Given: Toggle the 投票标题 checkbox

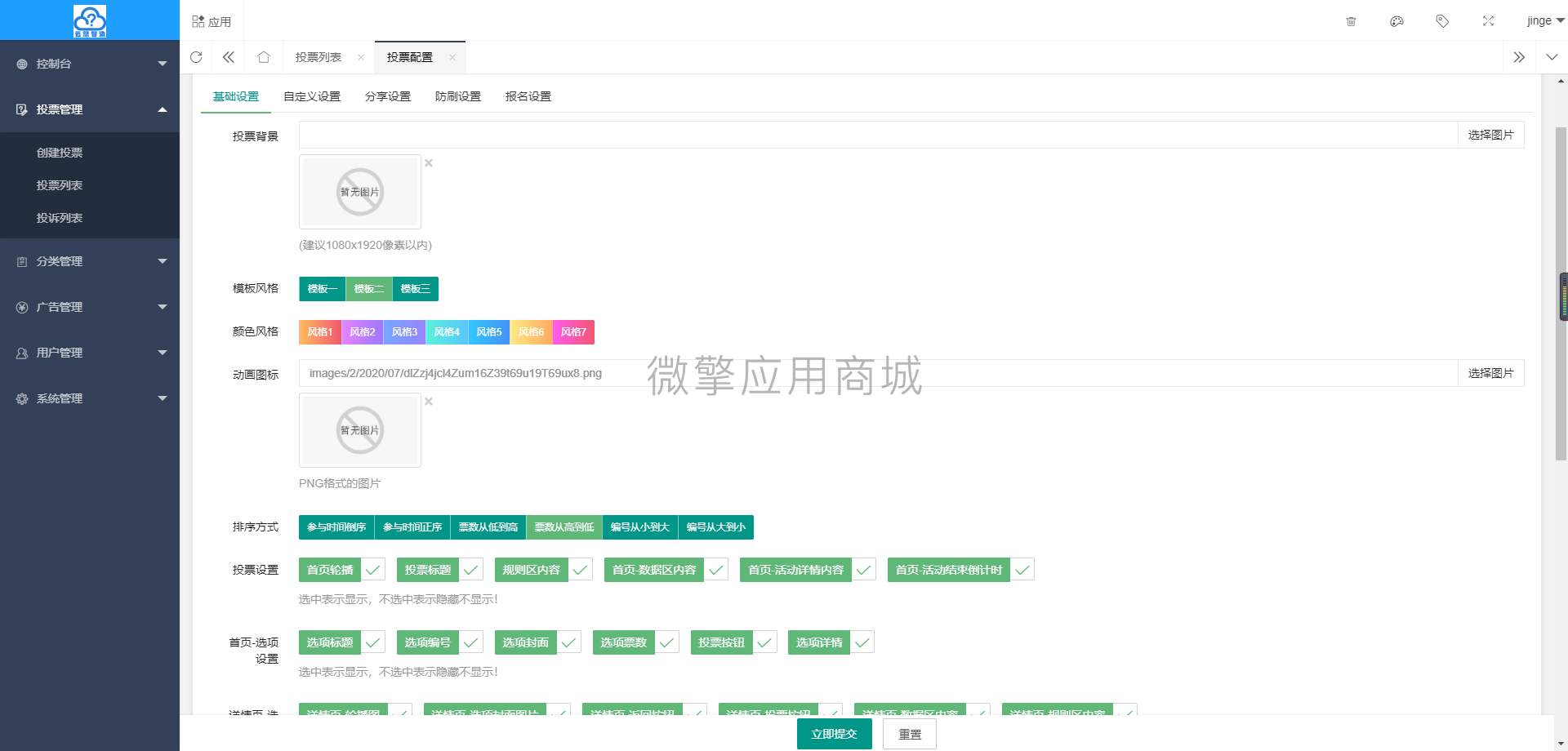Looking at the screenshot, I should point(440,570).
